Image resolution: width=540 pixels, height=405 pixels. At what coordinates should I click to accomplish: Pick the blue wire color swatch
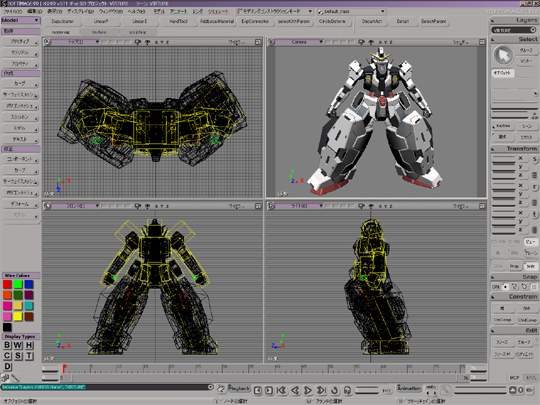coord(29,284)
